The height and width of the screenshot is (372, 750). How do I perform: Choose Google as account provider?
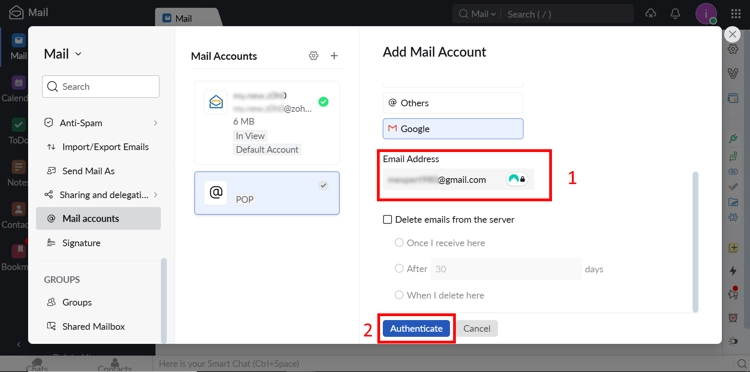[453, 129]
